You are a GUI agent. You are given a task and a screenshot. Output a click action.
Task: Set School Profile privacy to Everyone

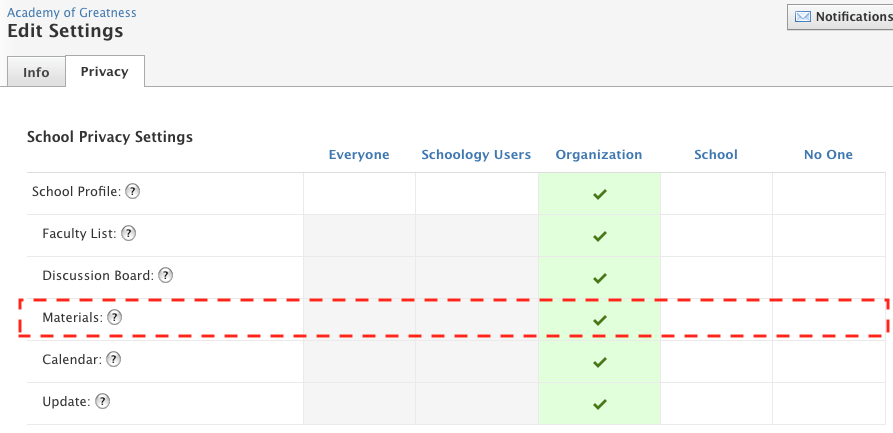coord(359,193)
